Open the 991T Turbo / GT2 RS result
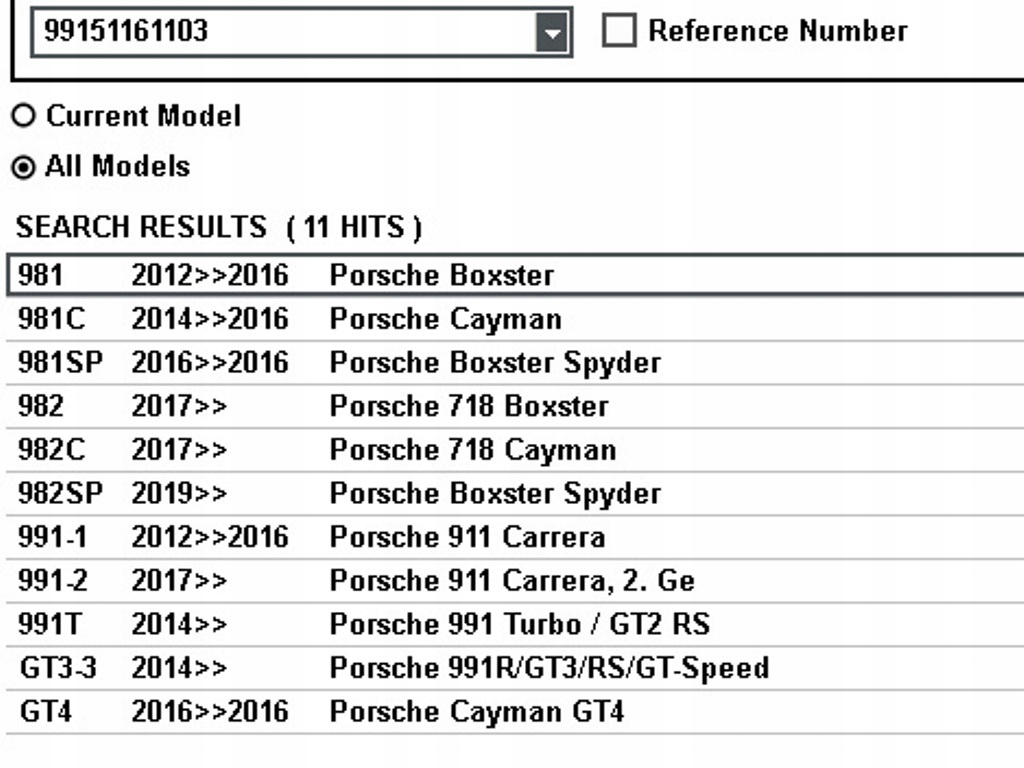 click(519, 625)
